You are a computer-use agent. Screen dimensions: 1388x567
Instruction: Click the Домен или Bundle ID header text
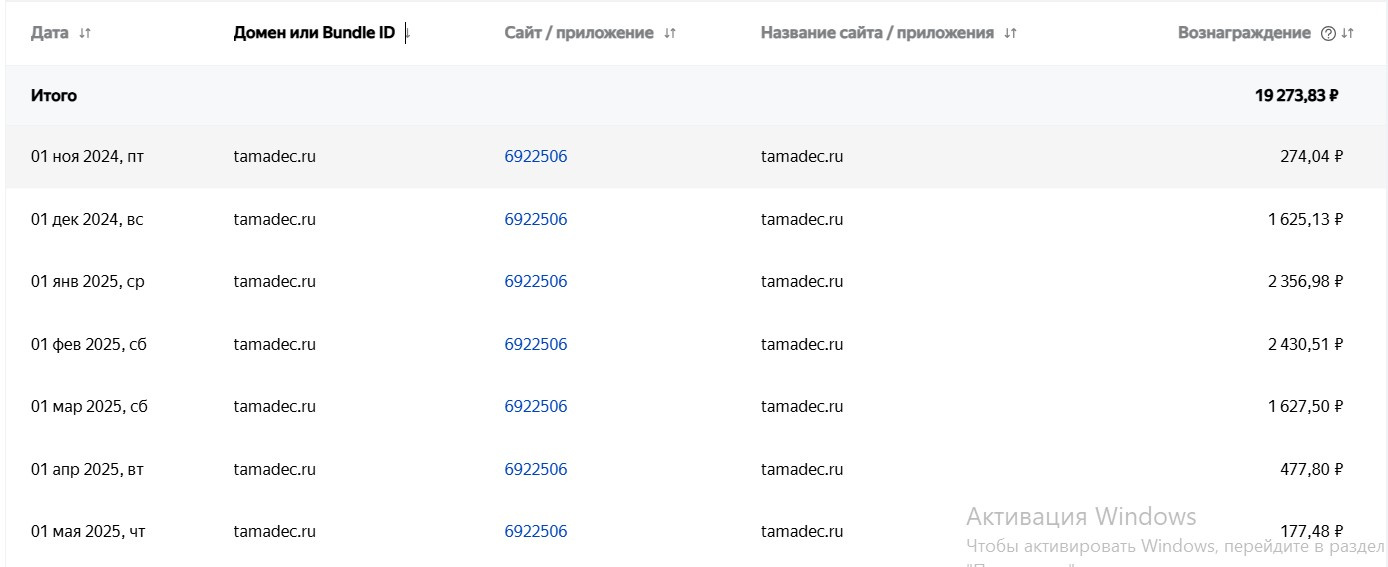(x=314, y=33)
